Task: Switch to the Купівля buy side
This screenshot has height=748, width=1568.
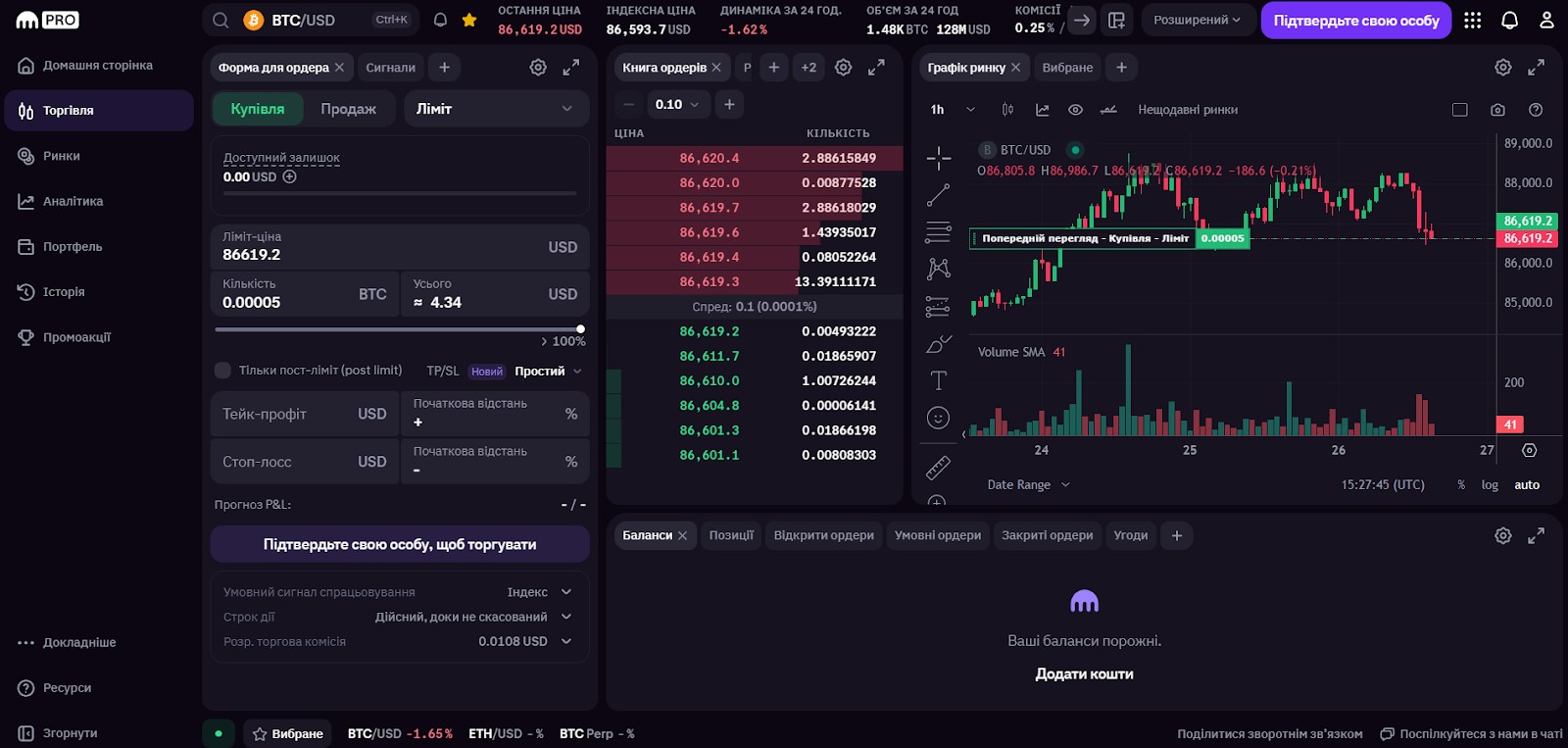Action: (258, 109)
